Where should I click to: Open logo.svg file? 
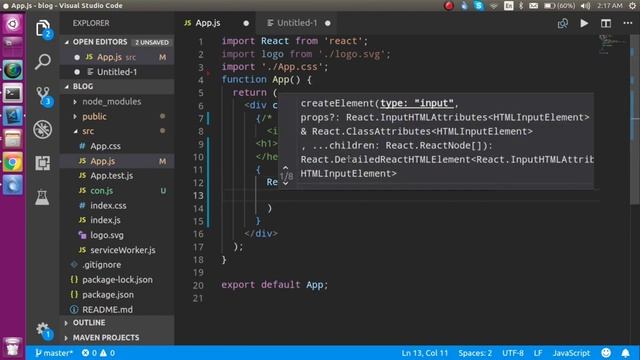click(117, 235)
